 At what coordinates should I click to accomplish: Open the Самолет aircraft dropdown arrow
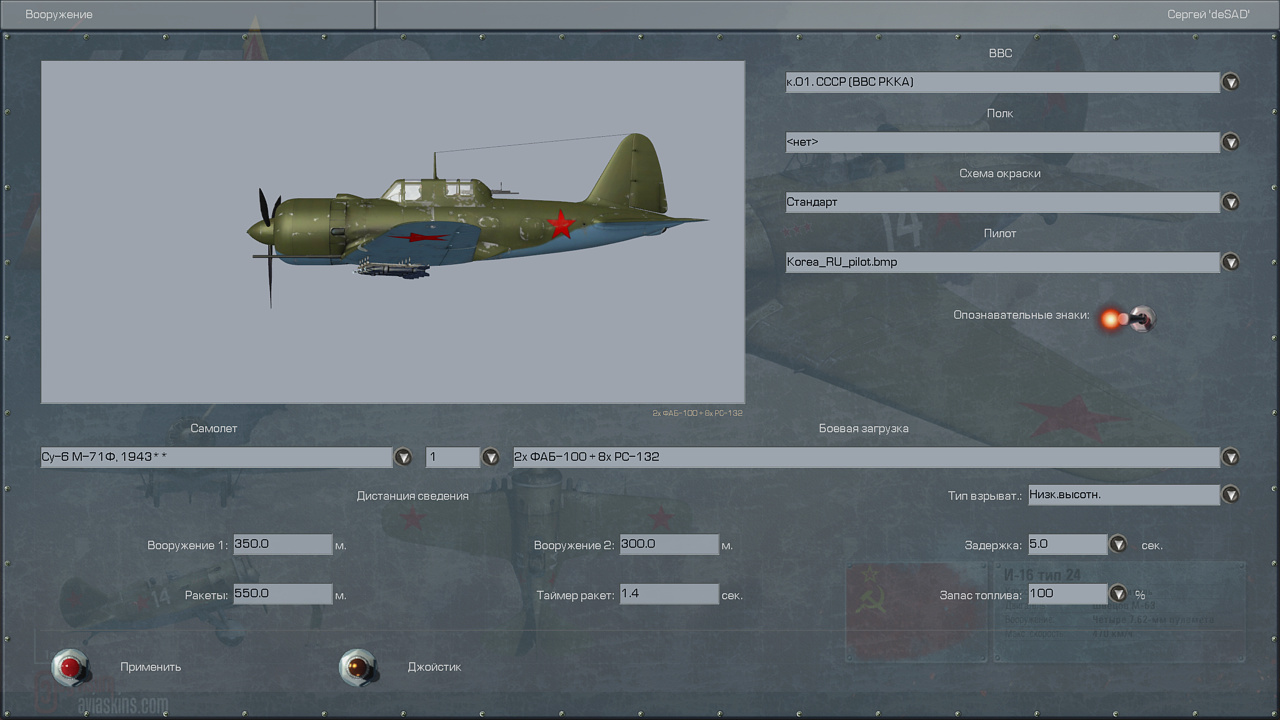click(x=403, y=457)
